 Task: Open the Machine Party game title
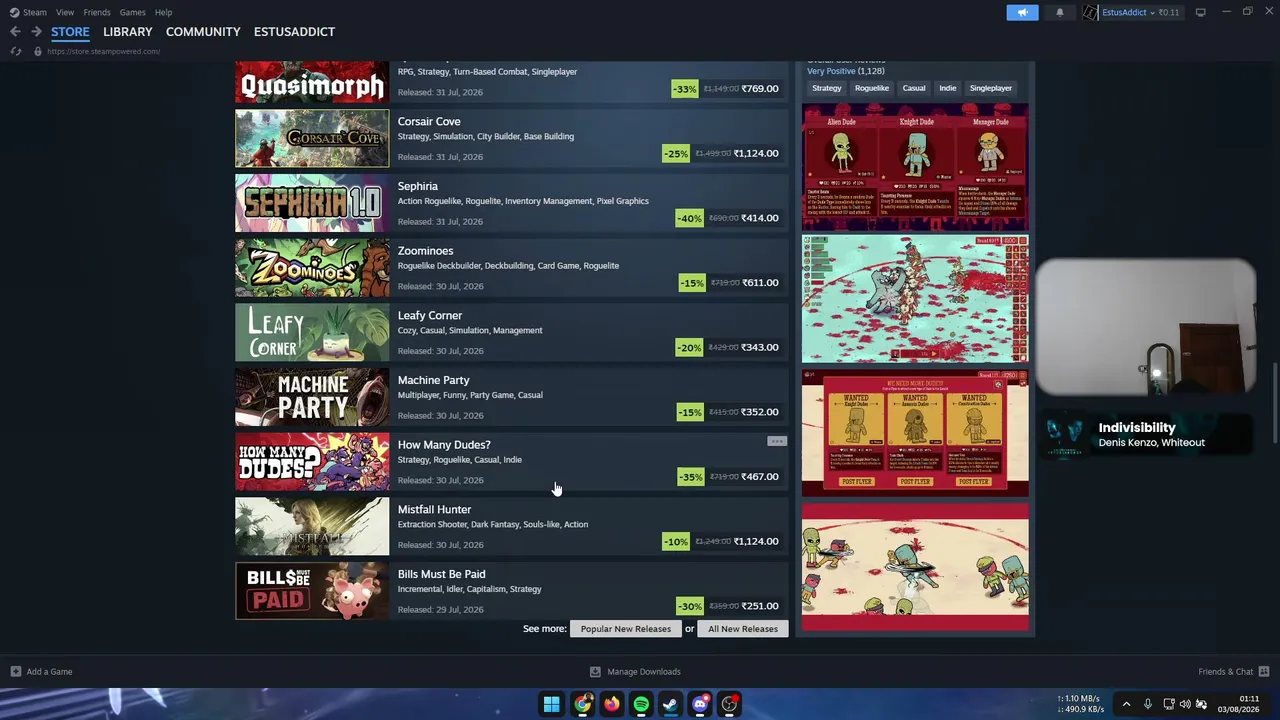click(433, 380)
